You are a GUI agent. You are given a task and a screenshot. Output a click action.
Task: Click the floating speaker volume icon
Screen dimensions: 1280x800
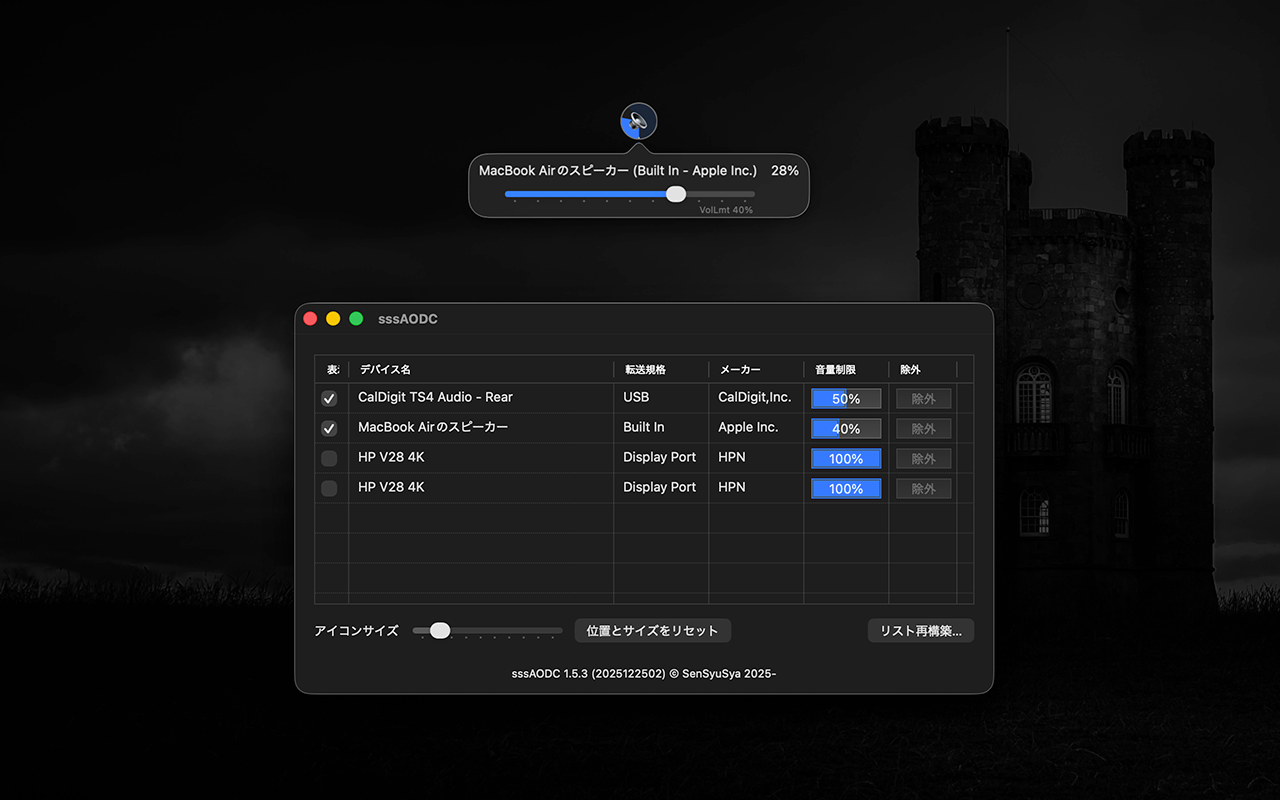click(x=639, y=122)
